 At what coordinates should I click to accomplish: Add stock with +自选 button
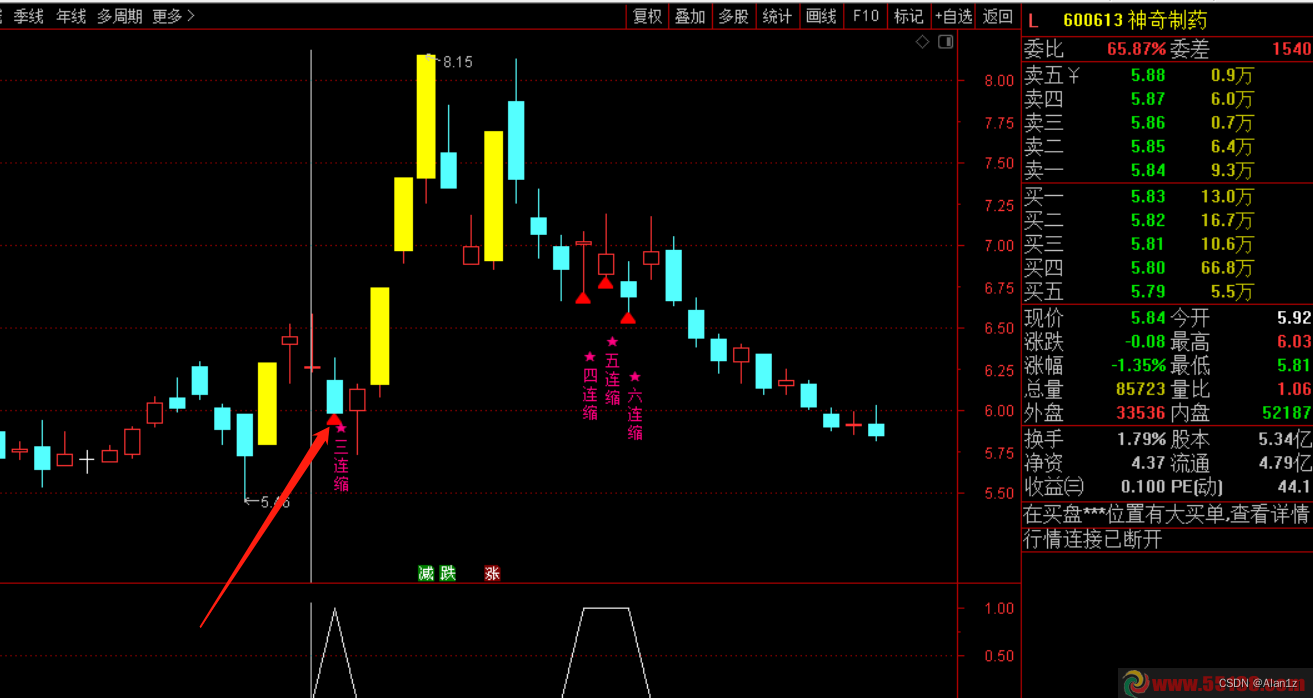(953, 16)
